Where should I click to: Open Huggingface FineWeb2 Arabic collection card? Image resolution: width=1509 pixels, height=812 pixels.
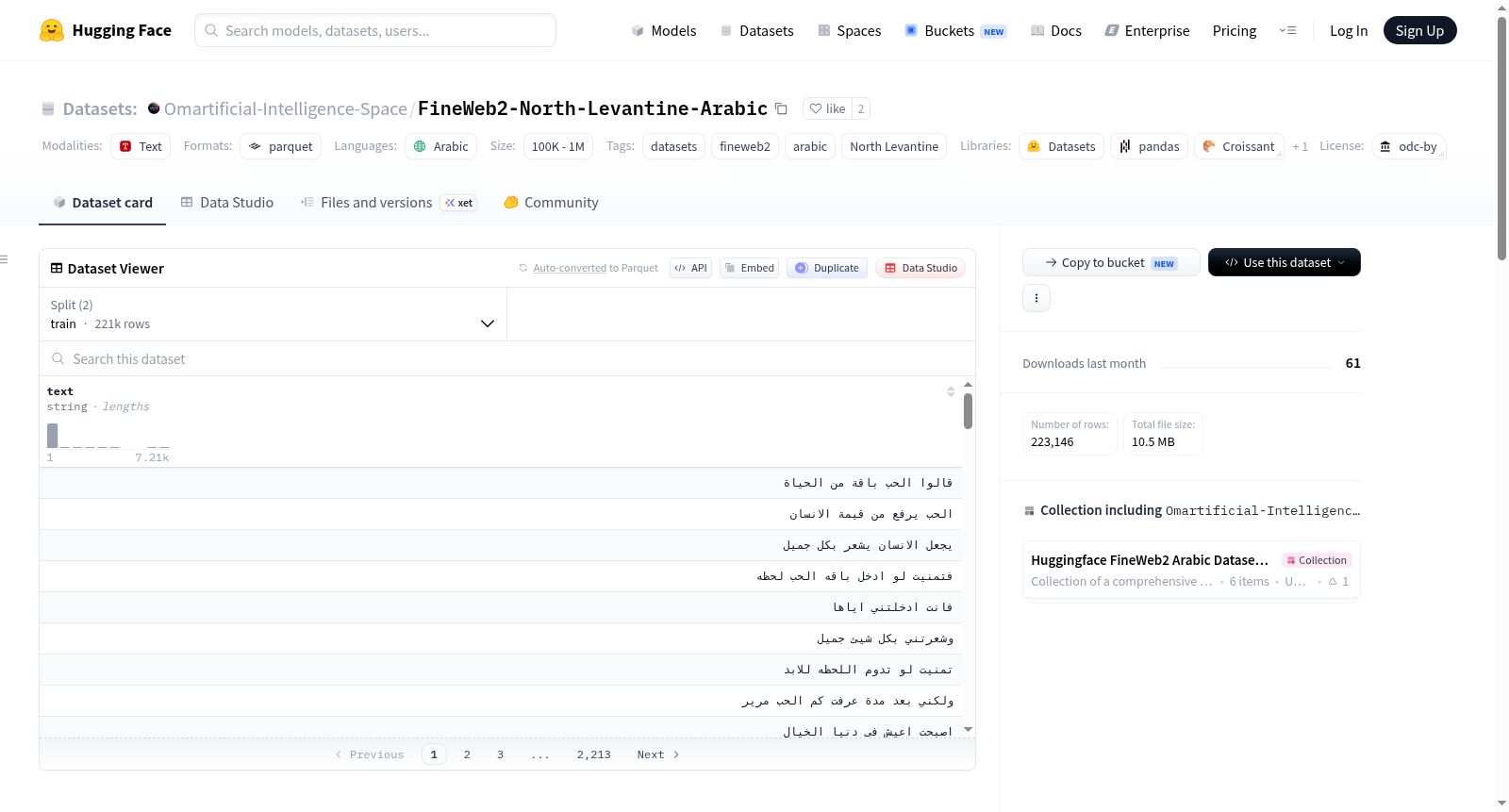1191,570
